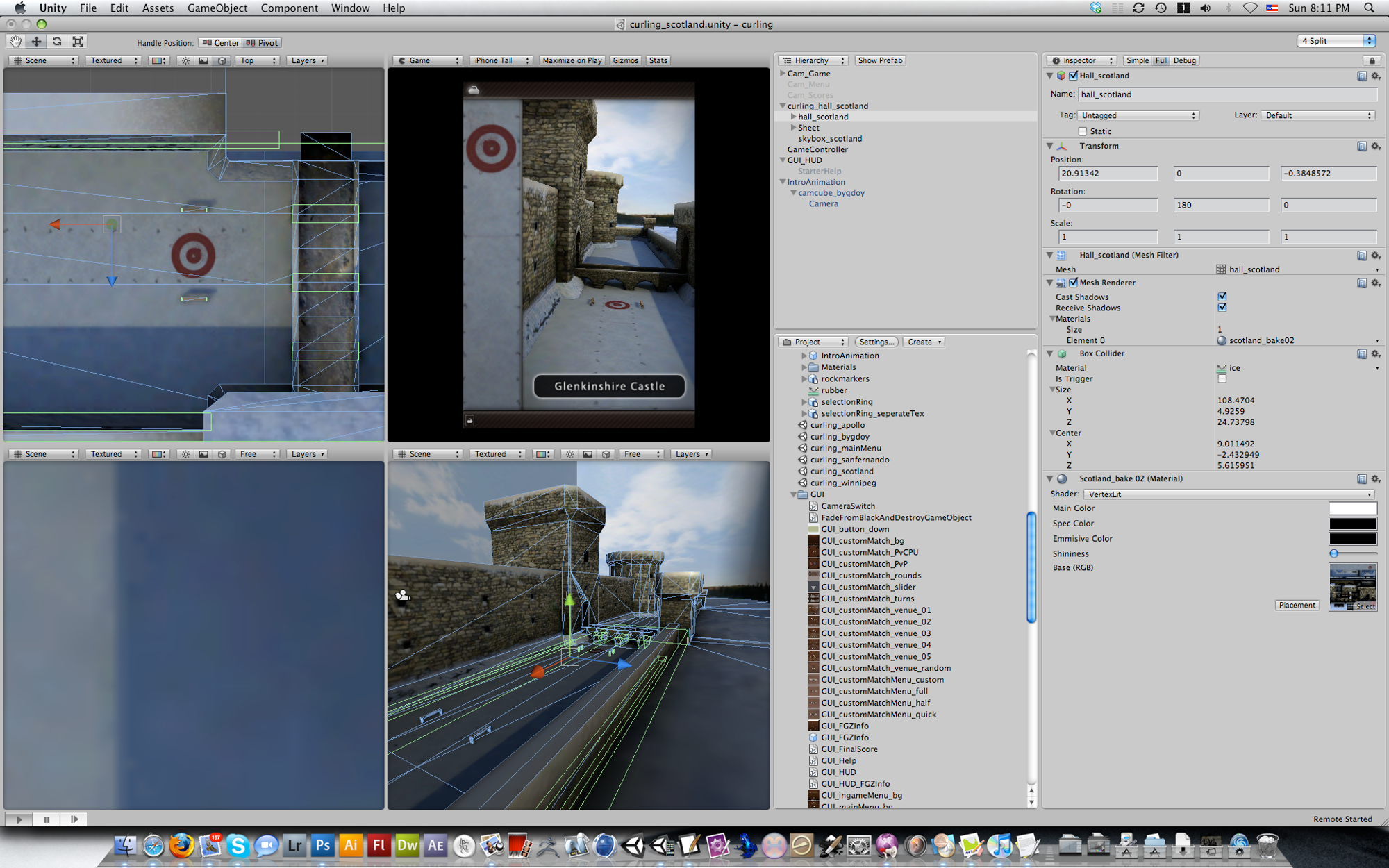This screenshot has height=868, width=1389.
Task: Select the curling_apollo scene asset
Action: [838, 425]
